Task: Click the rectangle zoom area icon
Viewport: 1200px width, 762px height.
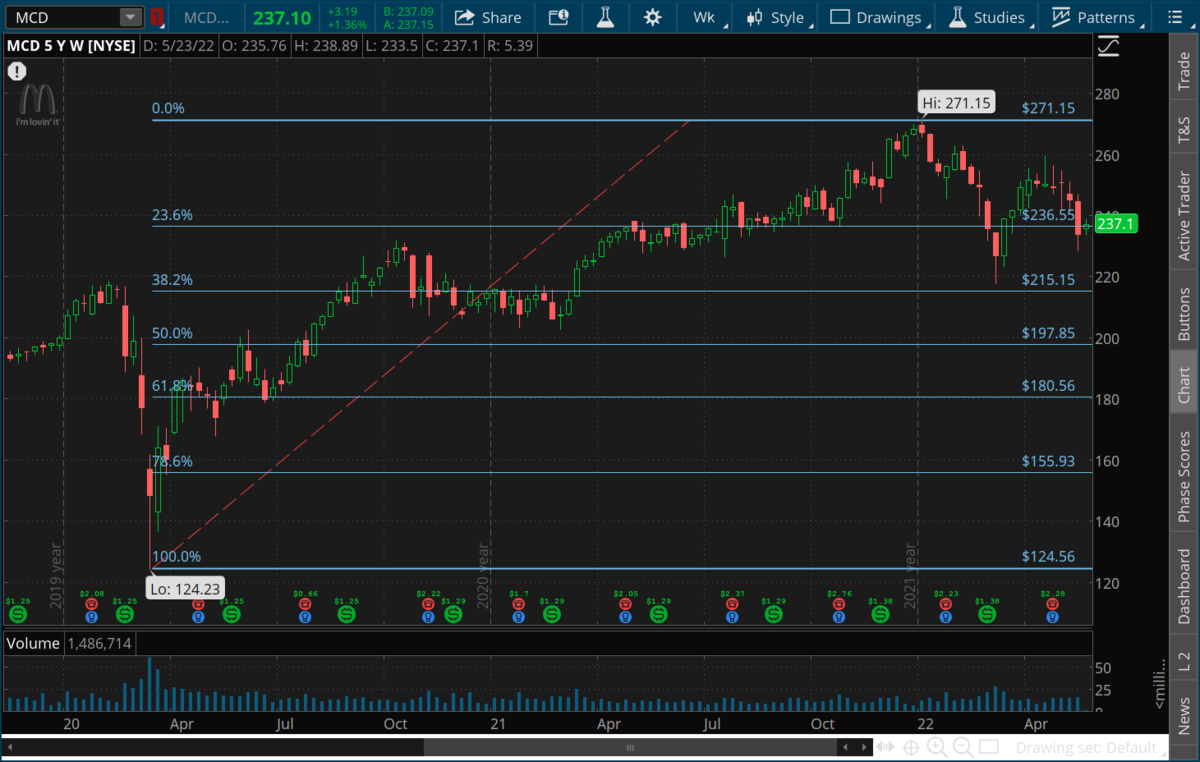Action: tap(988, 747)
